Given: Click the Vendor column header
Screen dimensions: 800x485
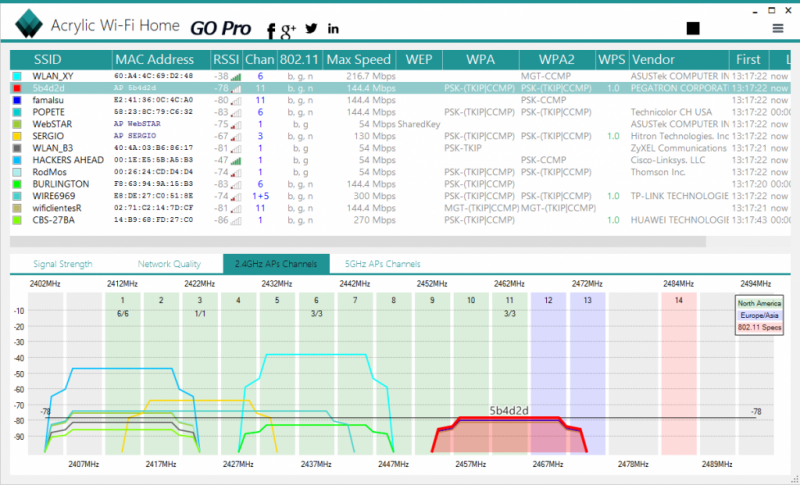Looking at the screenshot, I should pos(679,60).
